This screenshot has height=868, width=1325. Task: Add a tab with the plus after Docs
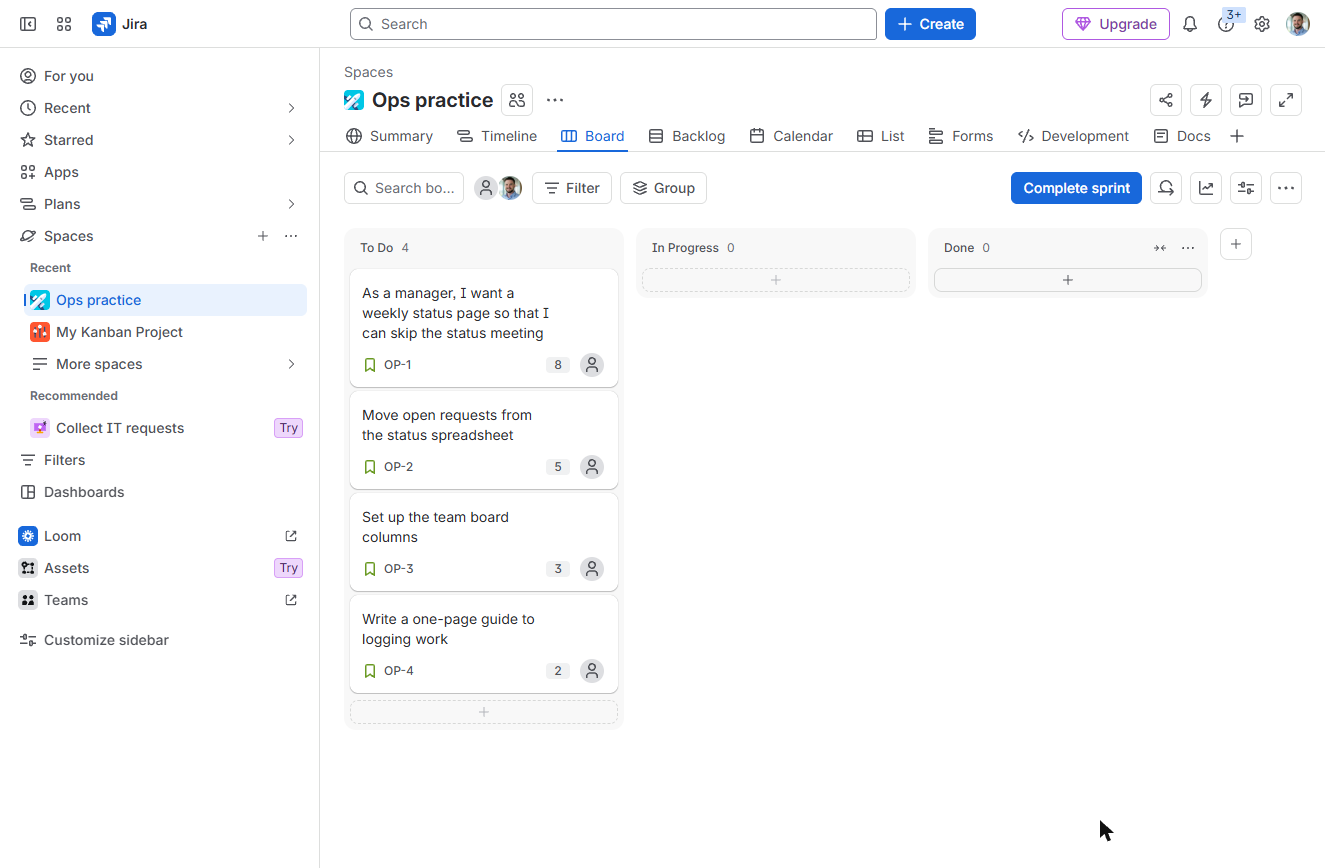1237,136
